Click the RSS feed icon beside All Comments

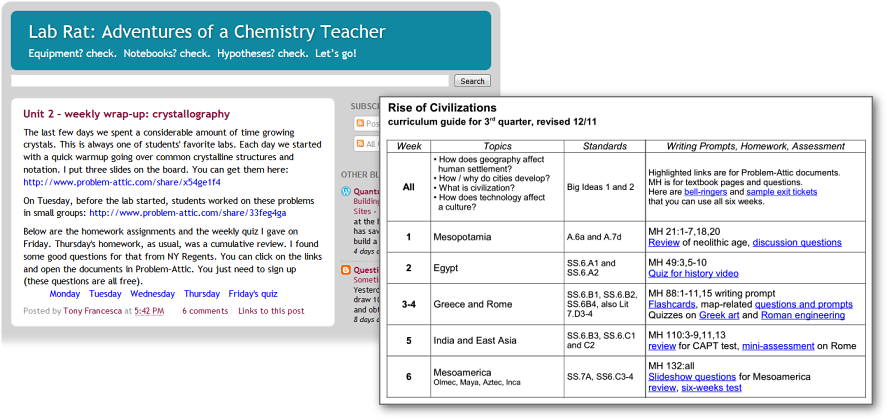(360, 144)
